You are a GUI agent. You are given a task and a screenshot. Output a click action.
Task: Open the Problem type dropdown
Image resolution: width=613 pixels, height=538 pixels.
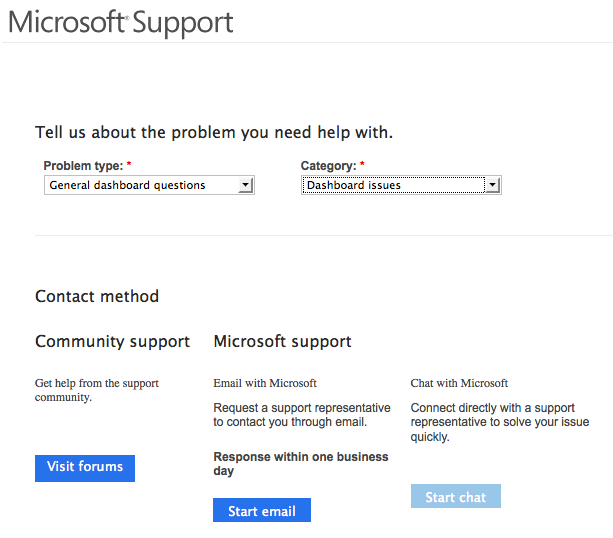tap(142, 185)
